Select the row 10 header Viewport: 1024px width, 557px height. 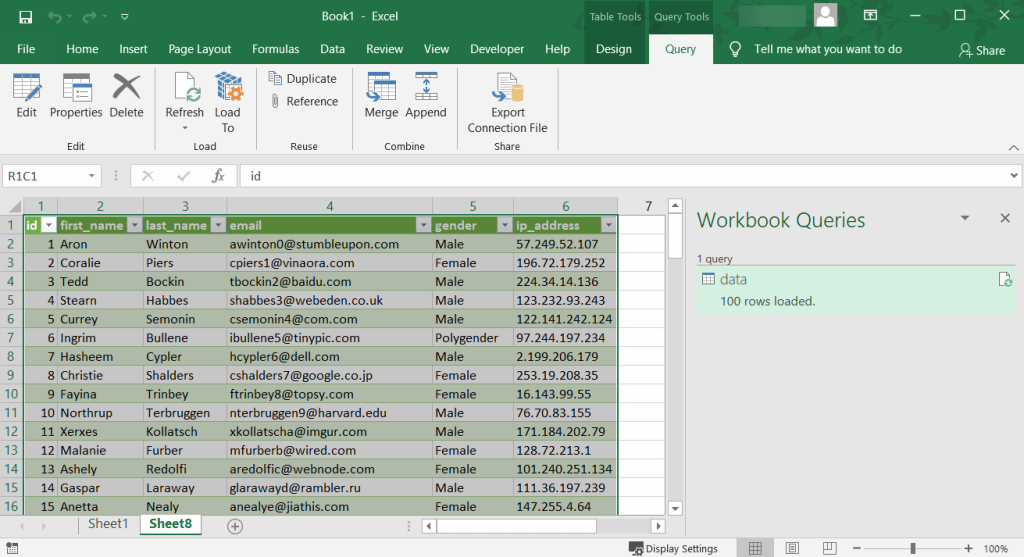[x=11, y=394]
